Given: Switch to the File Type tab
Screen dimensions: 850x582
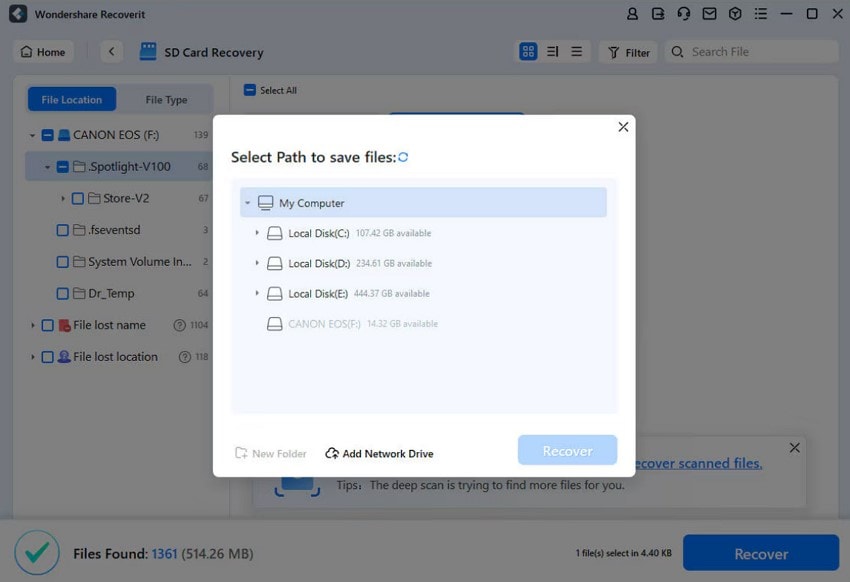Looking at the screenshot, I should click(166, 99).
